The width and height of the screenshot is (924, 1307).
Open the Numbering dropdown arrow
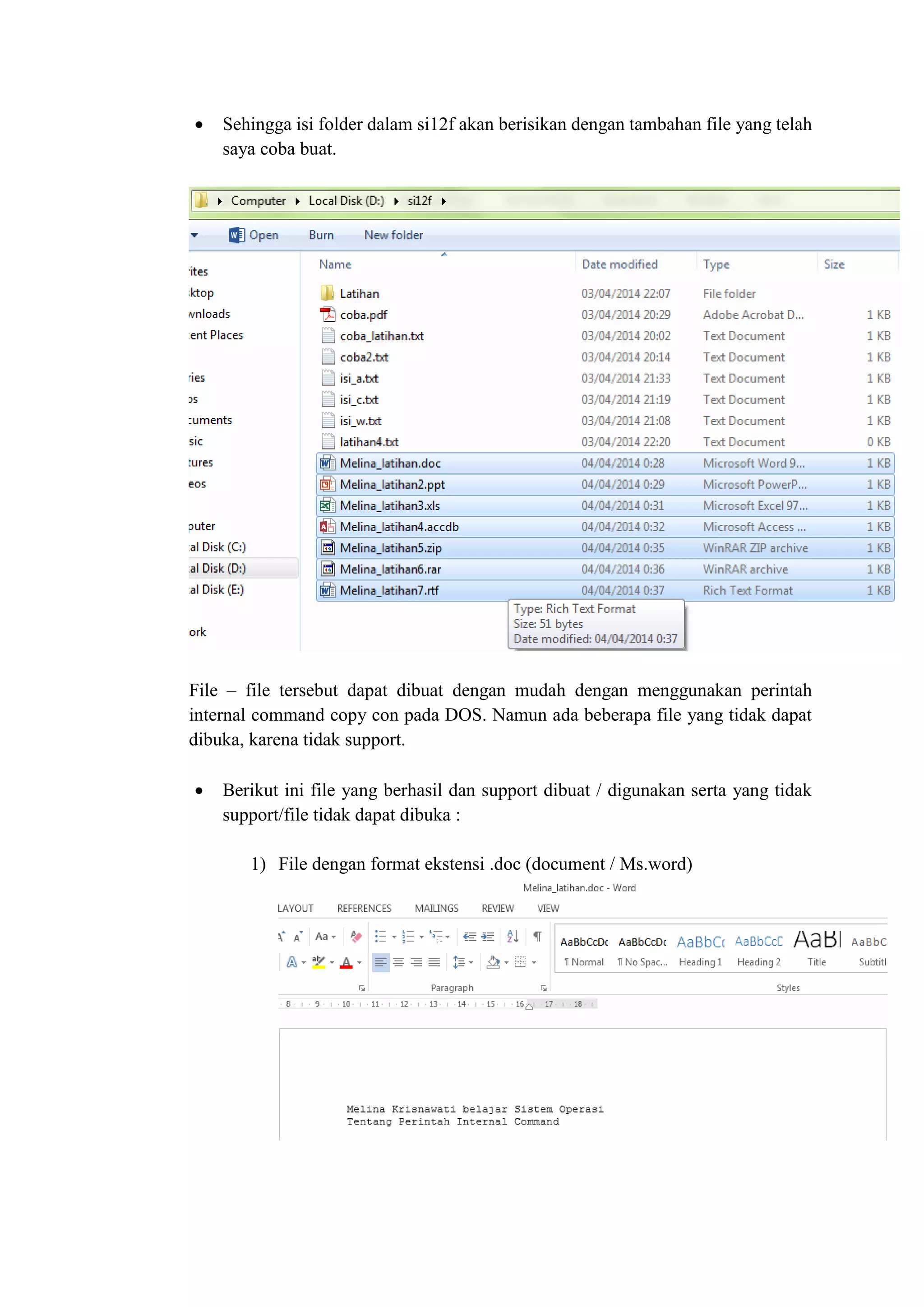tap(421, 937)
